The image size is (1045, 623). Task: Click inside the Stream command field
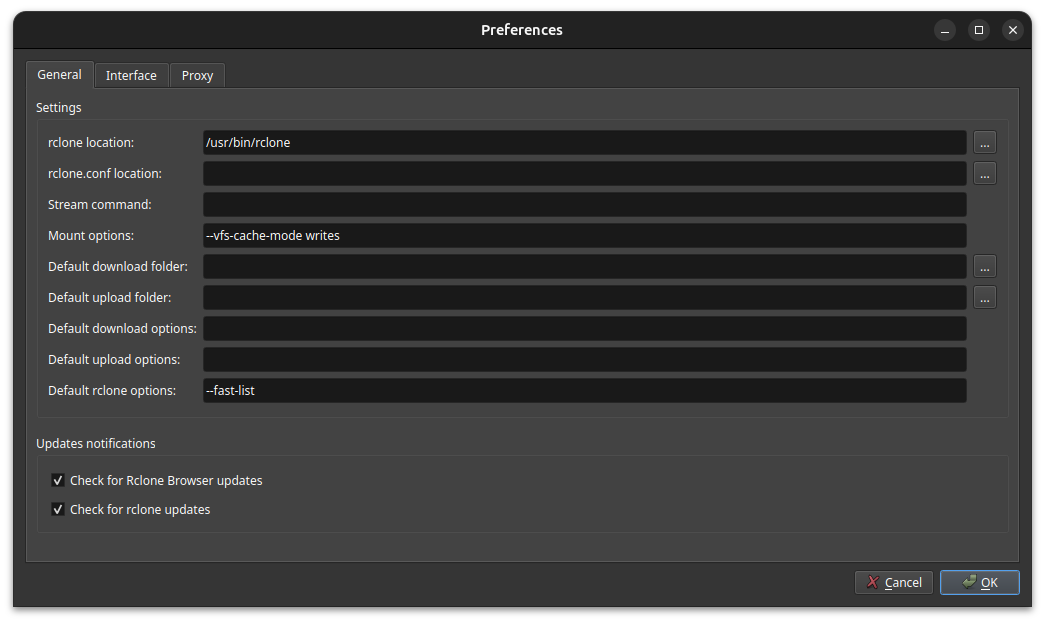[585, 204]
